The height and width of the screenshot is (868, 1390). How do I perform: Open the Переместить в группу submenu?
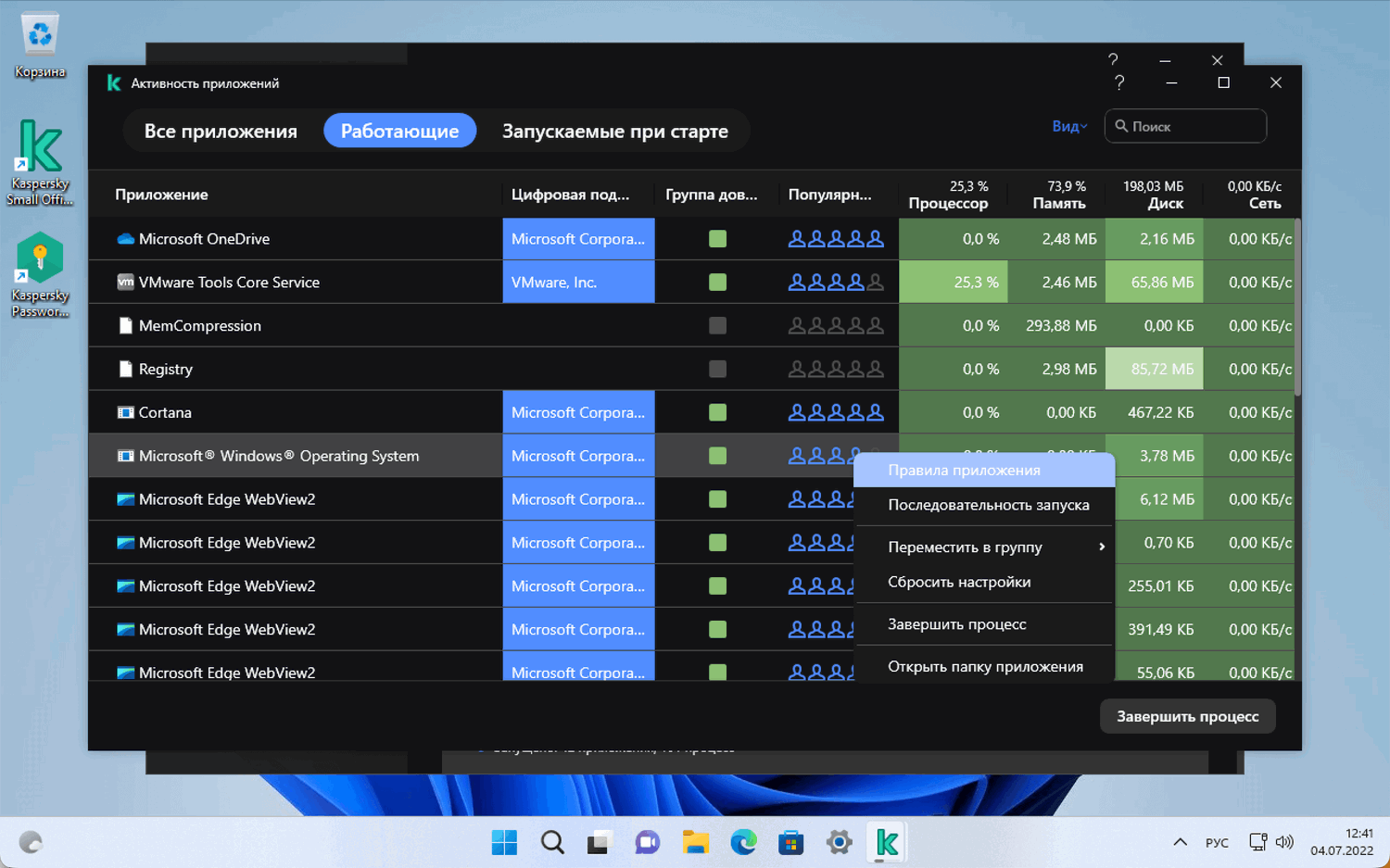[x=984, y=547]
